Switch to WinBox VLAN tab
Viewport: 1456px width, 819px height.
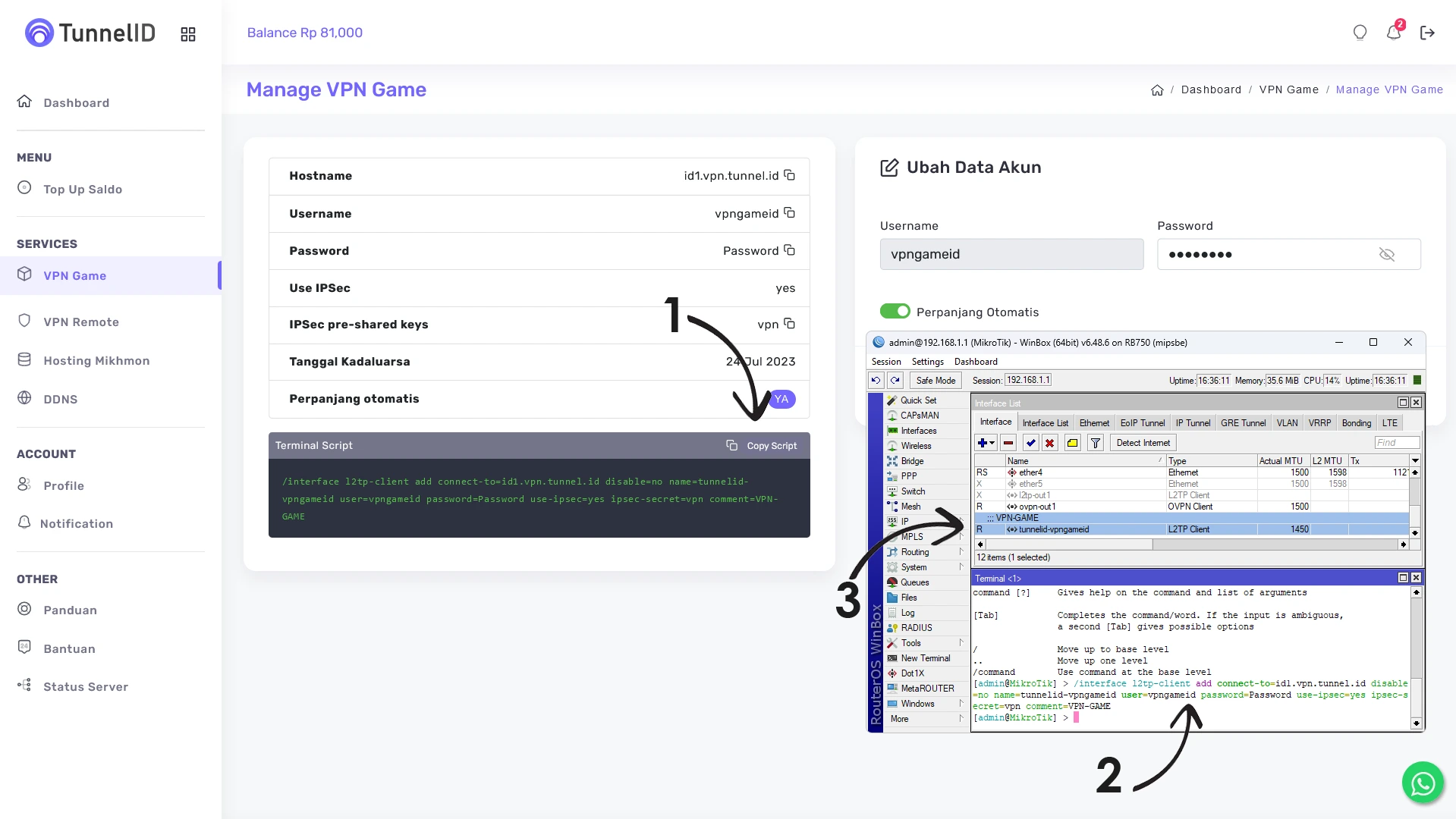(x=1287, y=423)
